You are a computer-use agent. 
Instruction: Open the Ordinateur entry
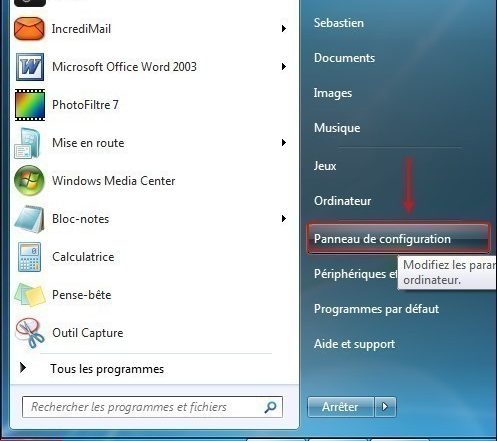pos(342,201)
